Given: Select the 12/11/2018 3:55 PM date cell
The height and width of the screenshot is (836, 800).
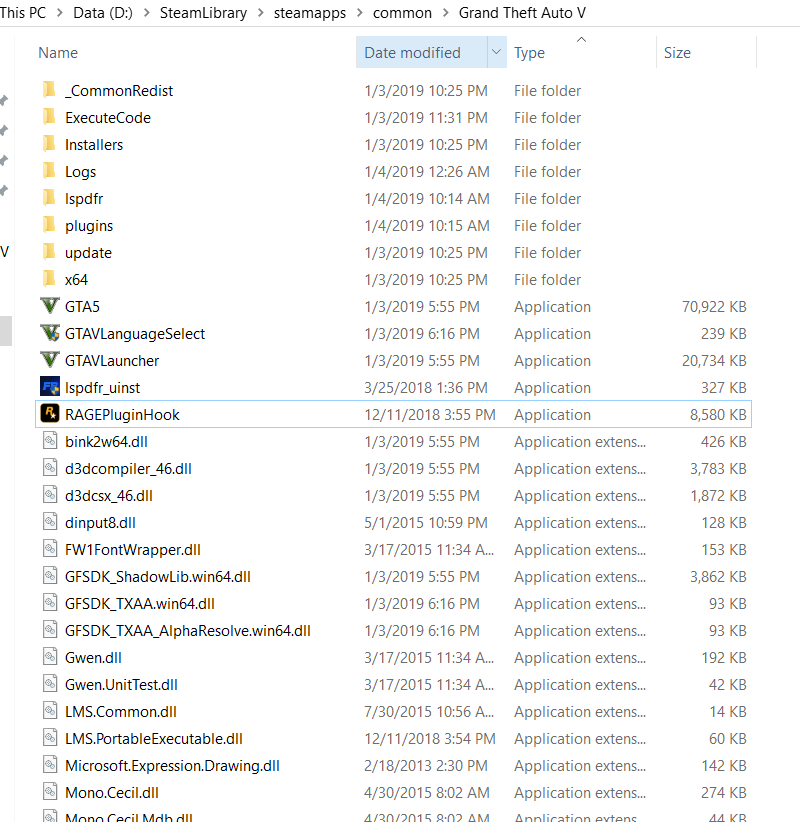Looking at the screenshot, I should coord(430,415).
